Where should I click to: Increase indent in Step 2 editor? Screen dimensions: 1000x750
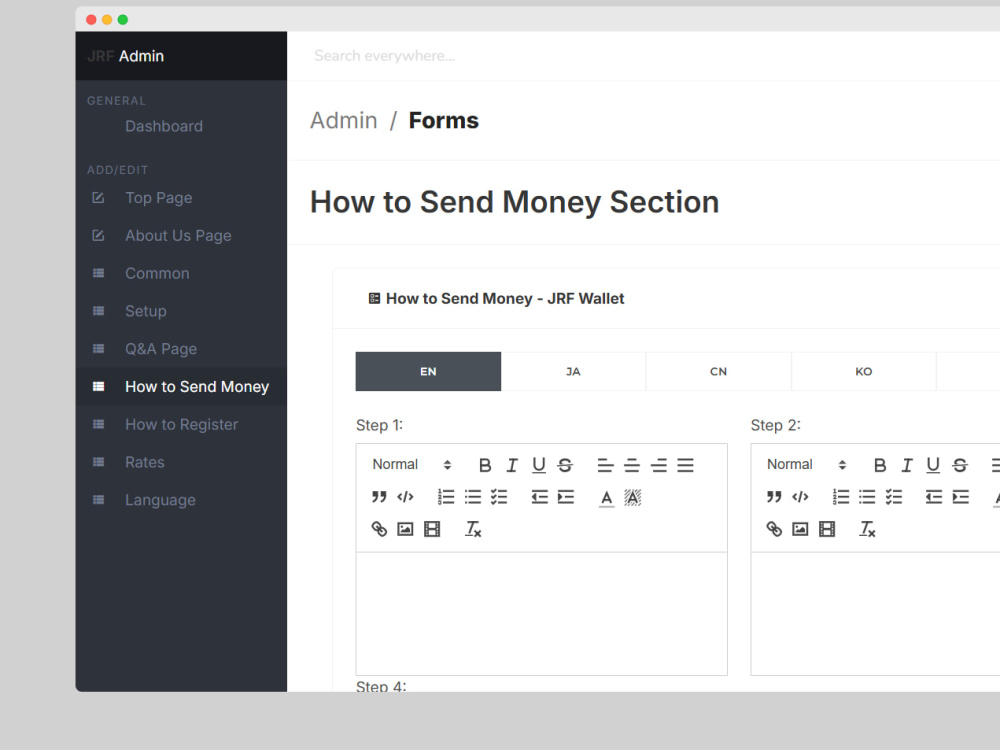point(961,497)
